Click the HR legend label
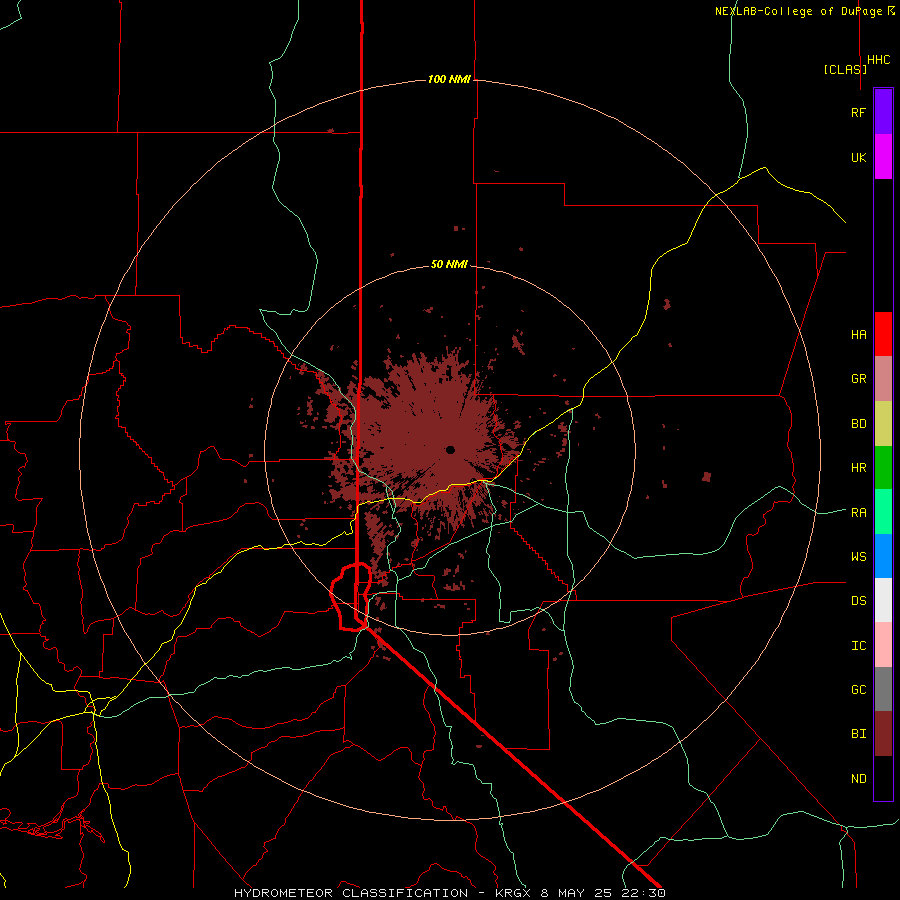The image size is (900, 900). tap(858, 468)
